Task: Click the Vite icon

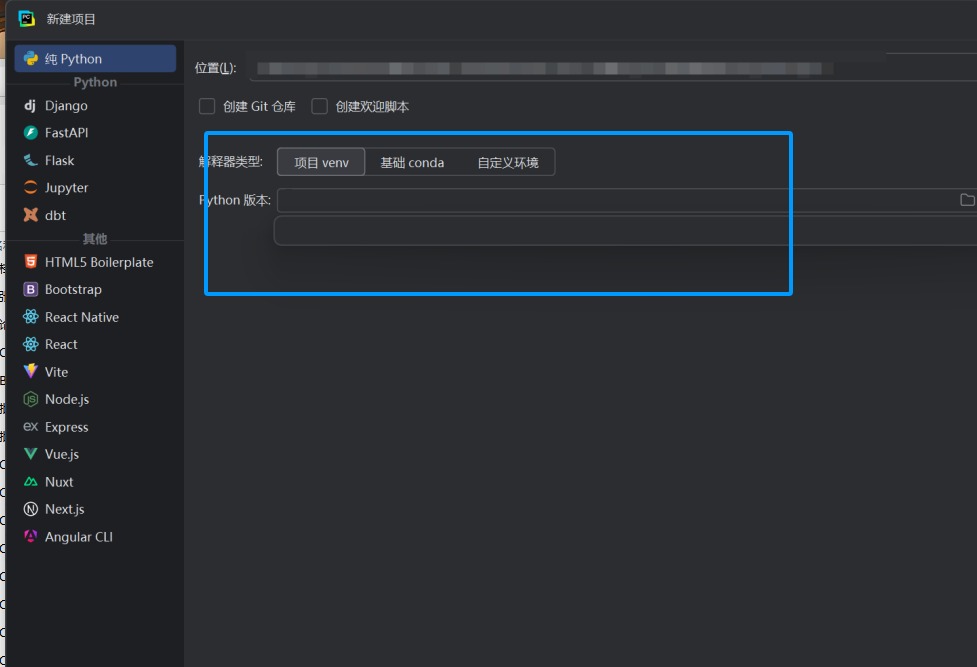Action: coord(31,372)
